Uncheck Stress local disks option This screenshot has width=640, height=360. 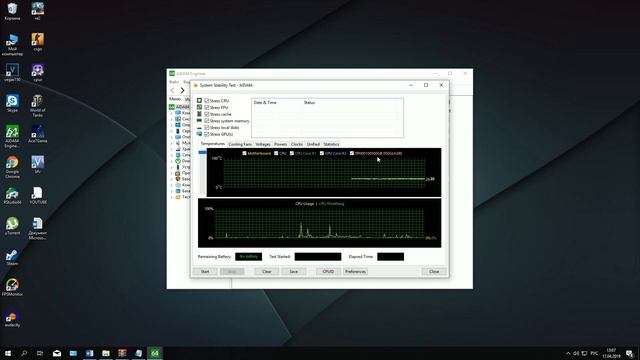[x=207, y=127]
